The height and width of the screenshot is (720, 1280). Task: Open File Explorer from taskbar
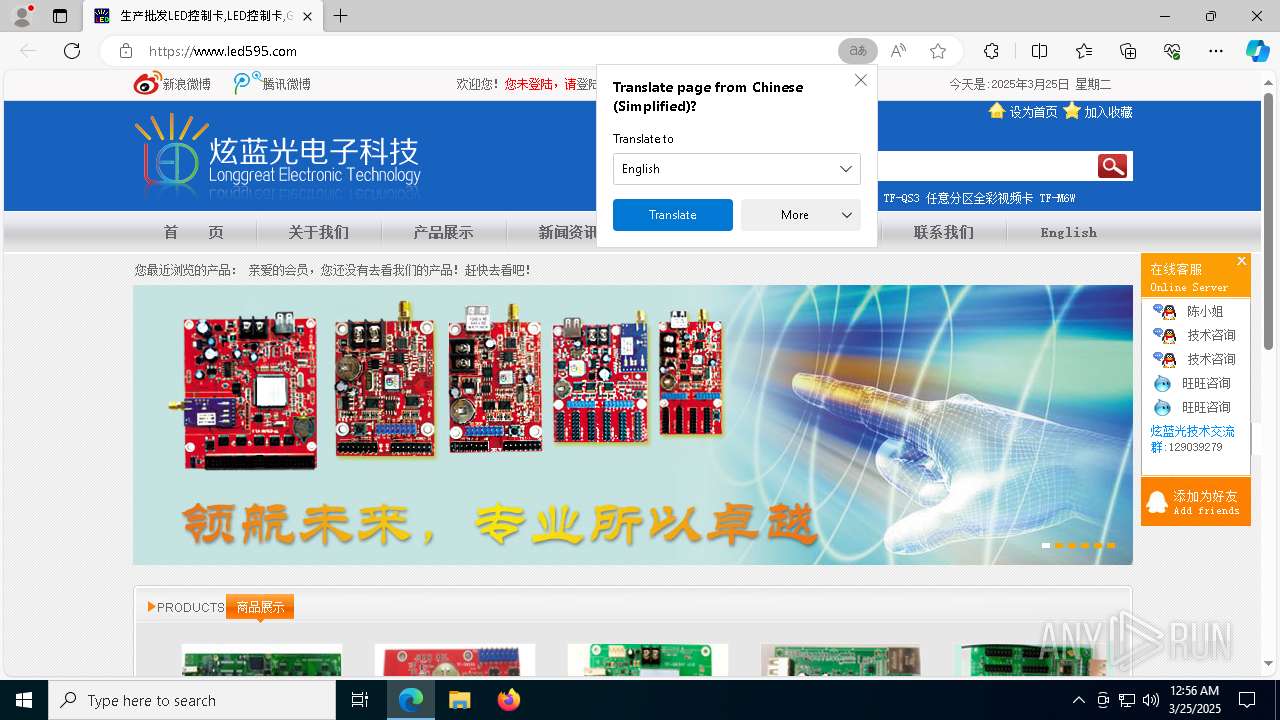click(459, 700)
